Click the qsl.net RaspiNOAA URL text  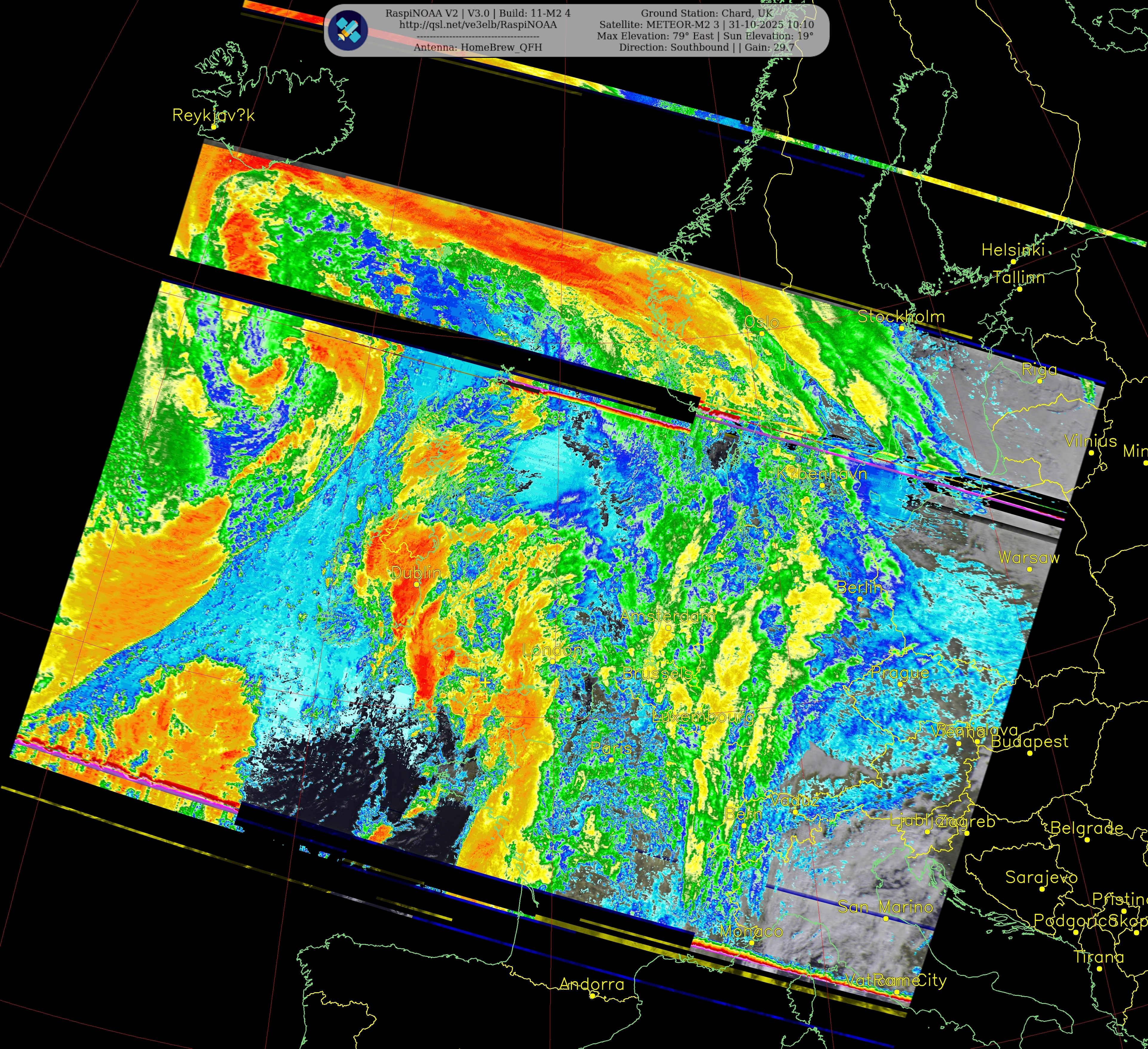click(478, 24)
